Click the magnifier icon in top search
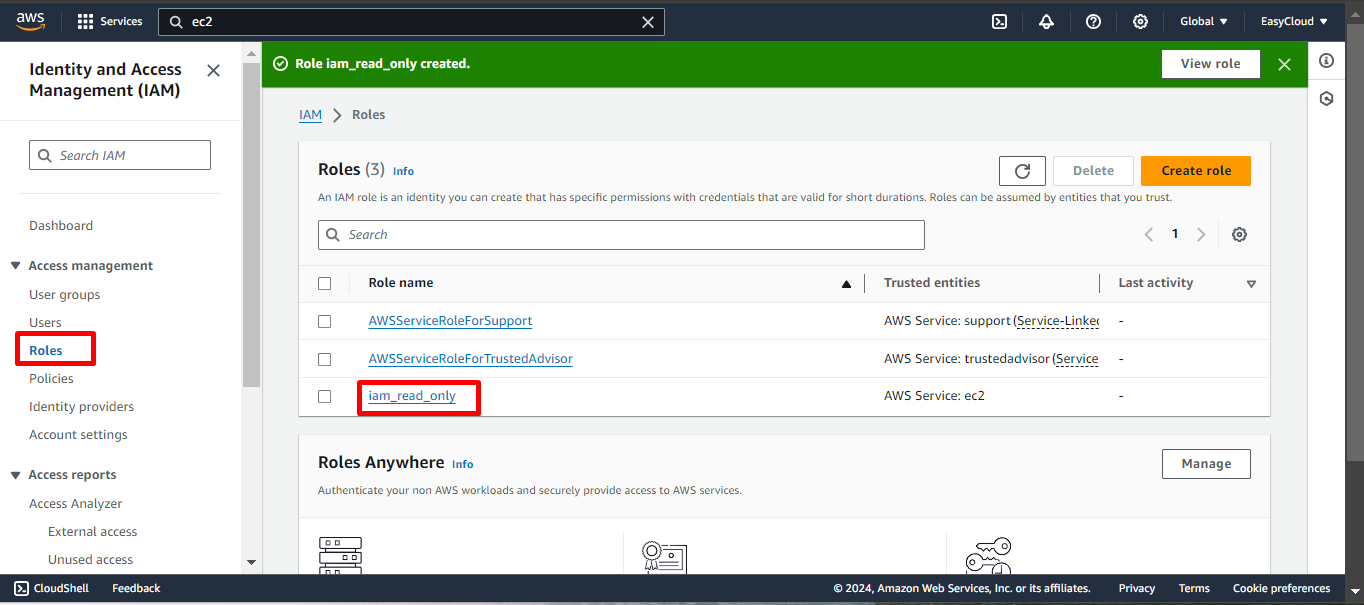The image size is (1364, 605). pyautogui.click(x=177, y=22)
